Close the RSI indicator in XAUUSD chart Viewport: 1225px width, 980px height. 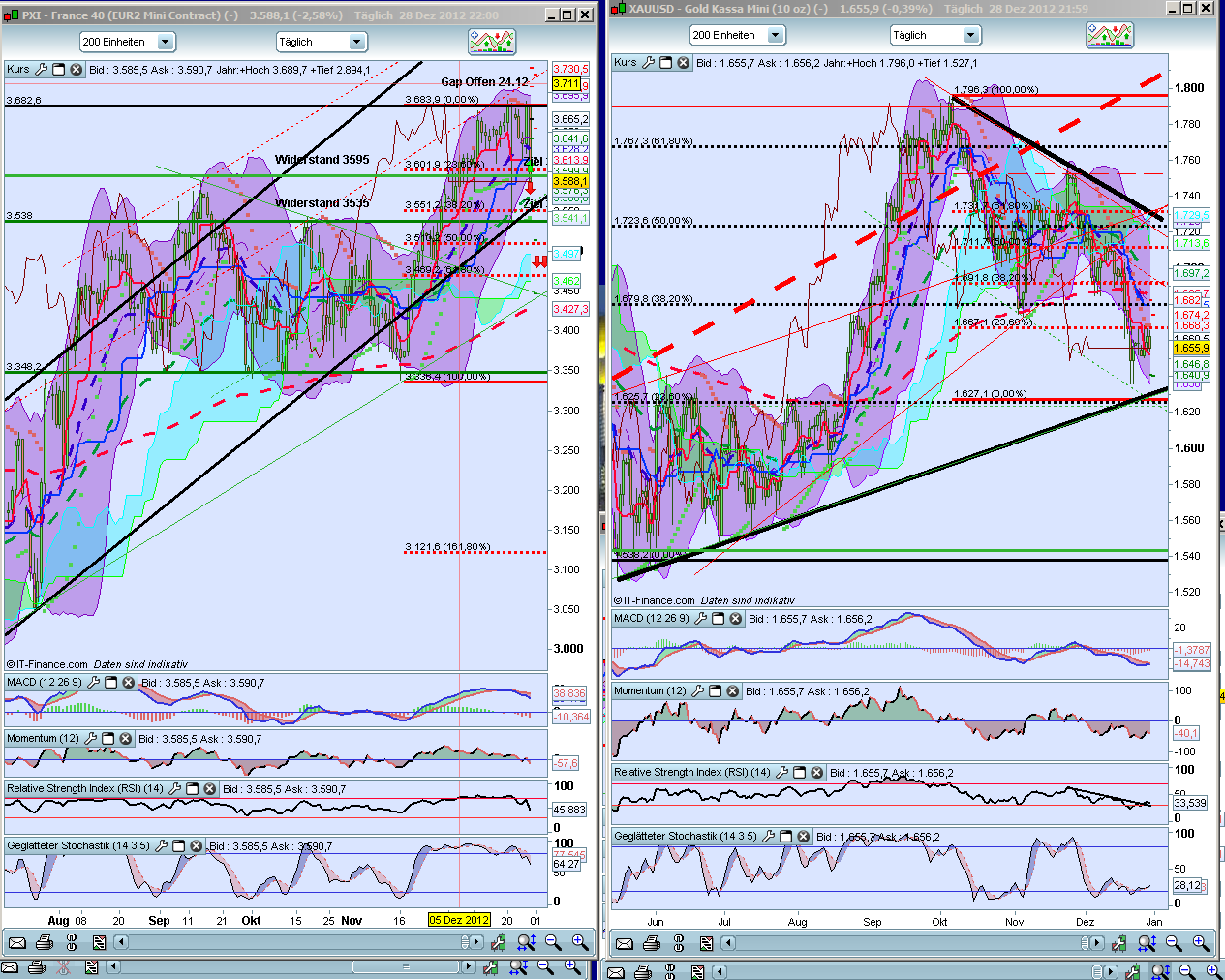click(816, 773)
